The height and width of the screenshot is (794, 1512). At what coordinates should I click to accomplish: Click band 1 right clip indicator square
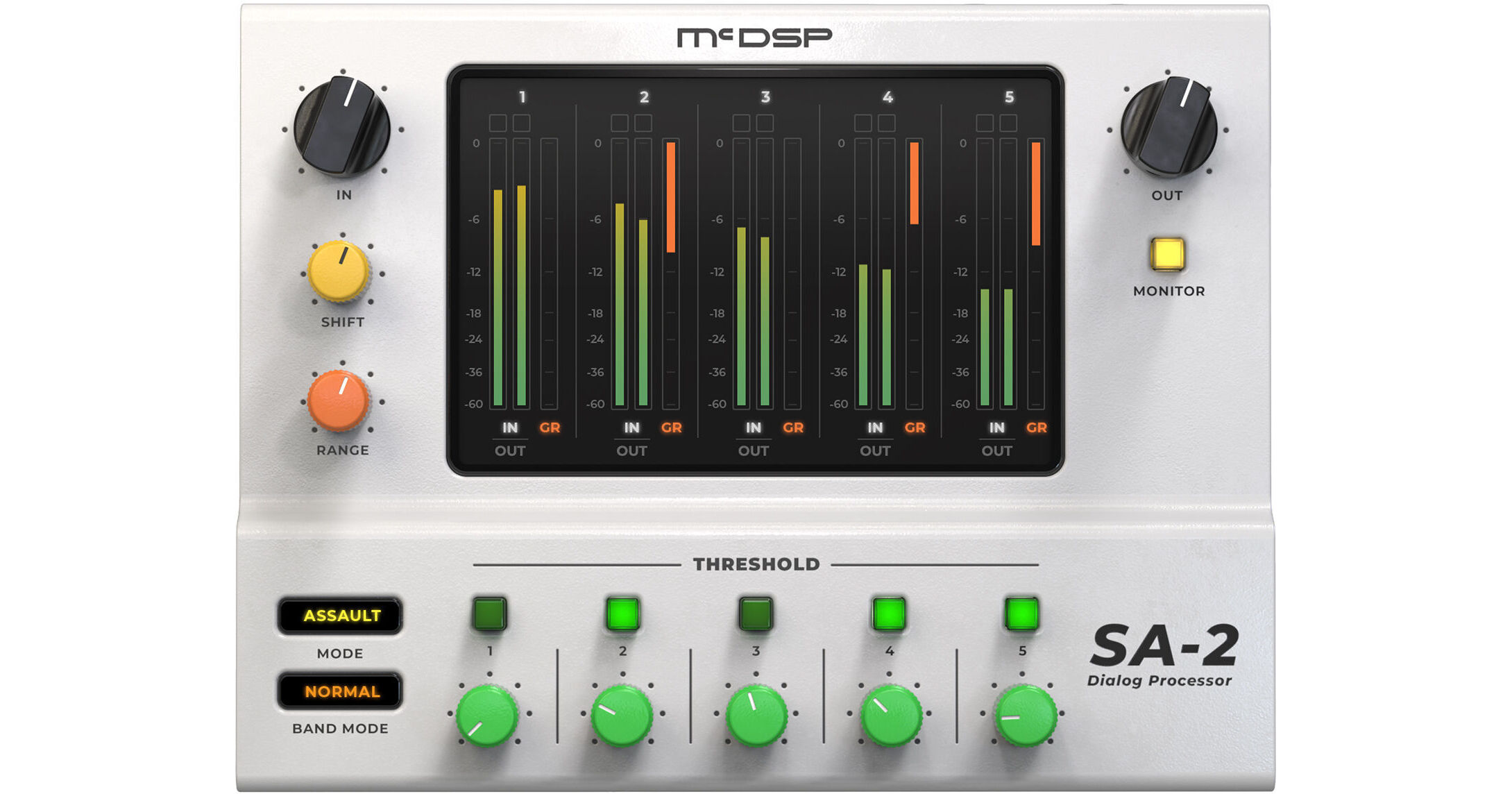pos(521,123)
